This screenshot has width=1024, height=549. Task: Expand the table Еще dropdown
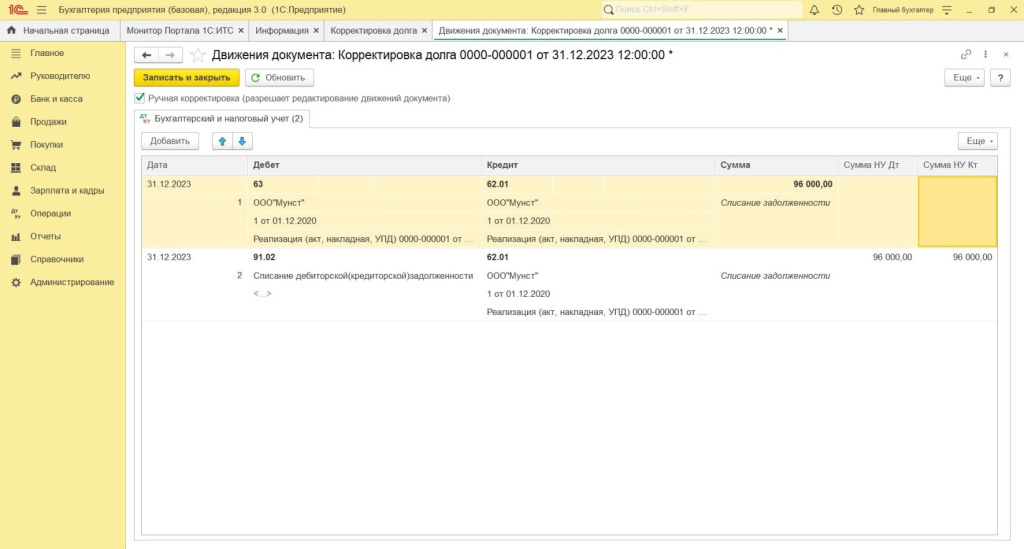tap(977, 141)
